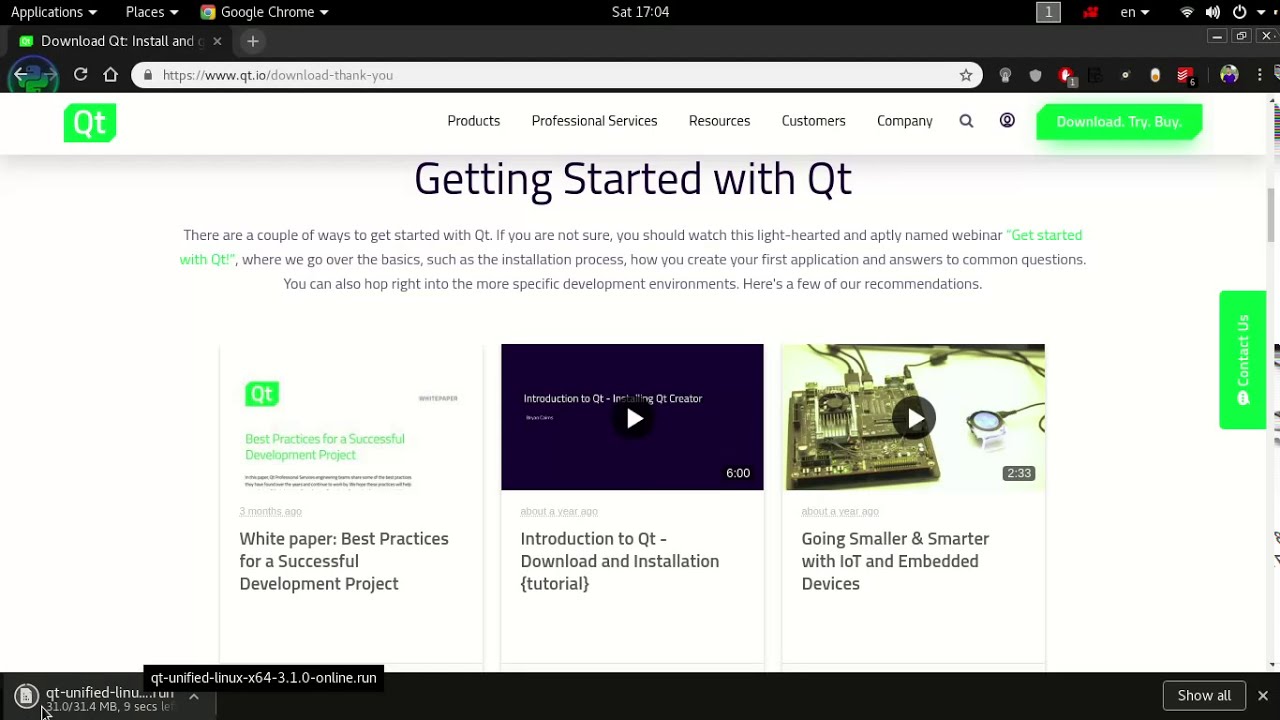Select workspace indicator 1

(1048, 12)
